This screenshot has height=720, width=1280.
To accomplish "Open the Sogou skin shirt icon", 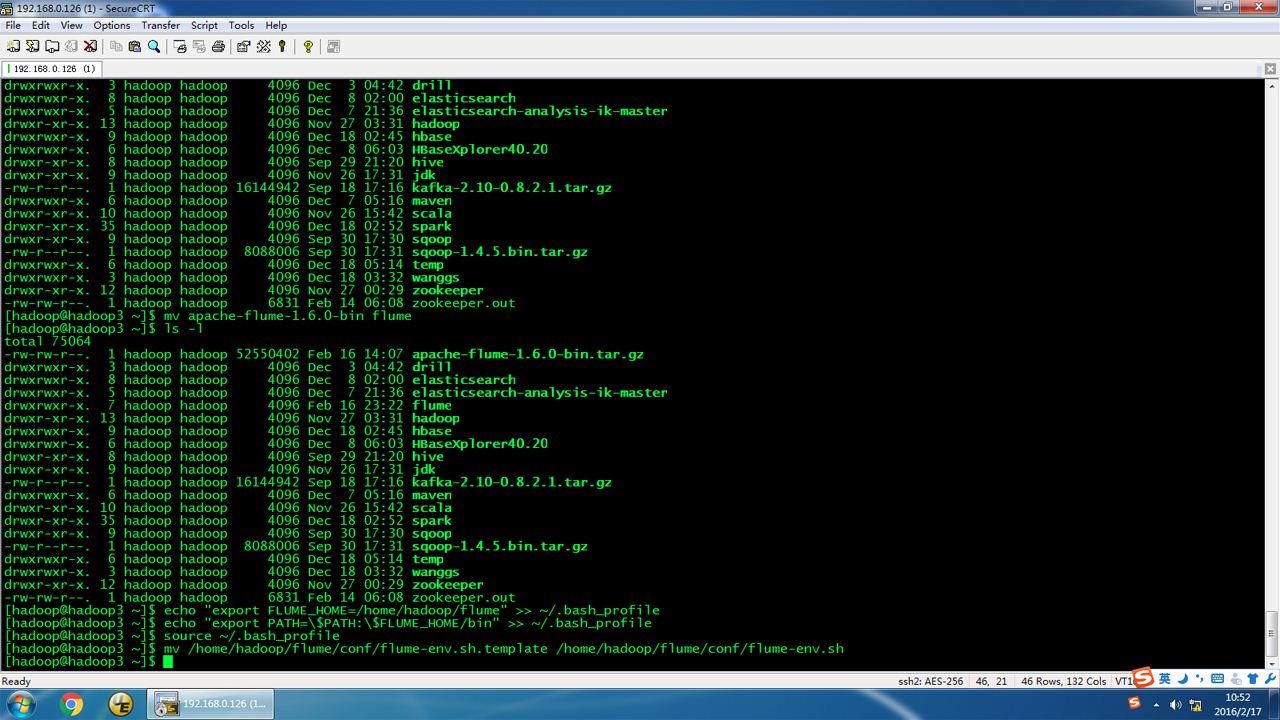I will [1253, 679].
